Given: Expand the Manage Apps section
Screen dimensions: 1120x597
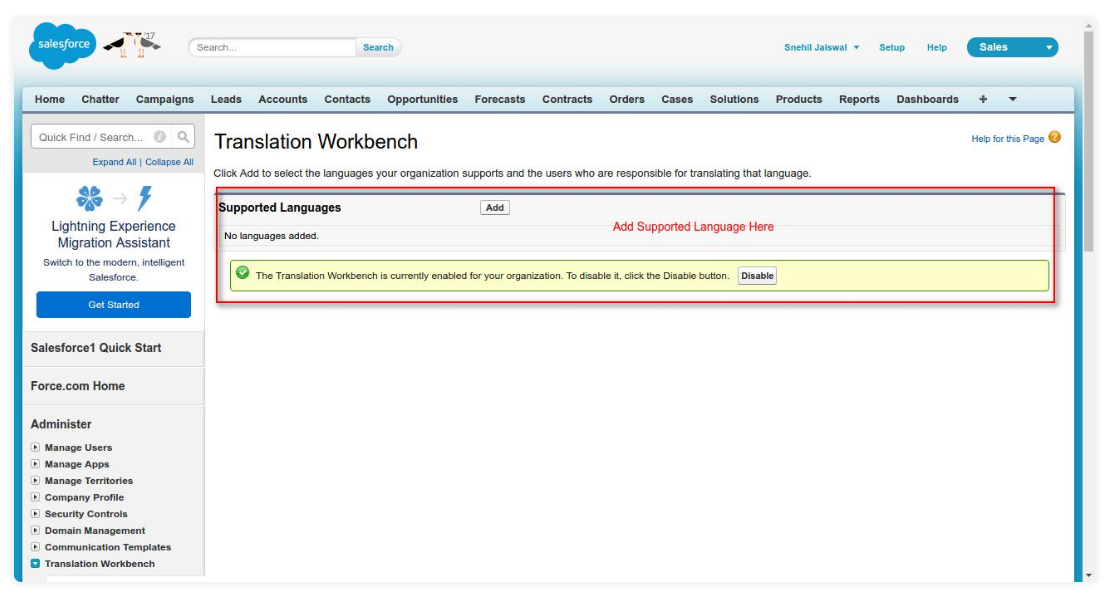Looking at the screenshot, I should 35,463.
